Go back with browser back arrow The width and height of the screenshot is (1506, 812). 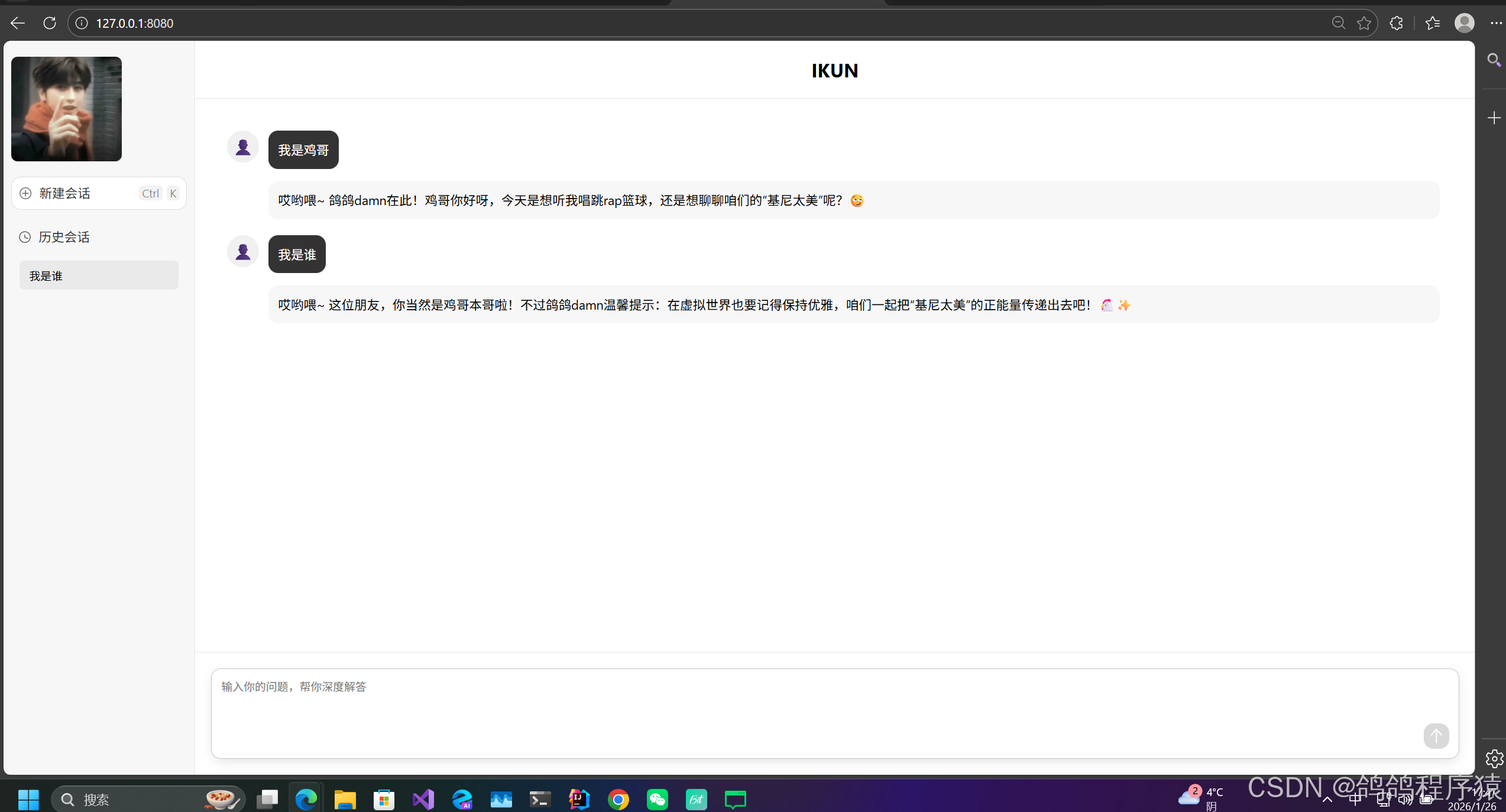pos(17,23)
